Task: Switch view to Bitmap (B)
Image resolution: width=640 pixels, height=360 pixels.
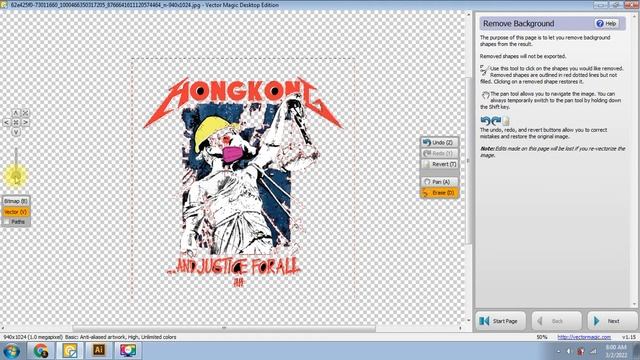Action: 16,201
